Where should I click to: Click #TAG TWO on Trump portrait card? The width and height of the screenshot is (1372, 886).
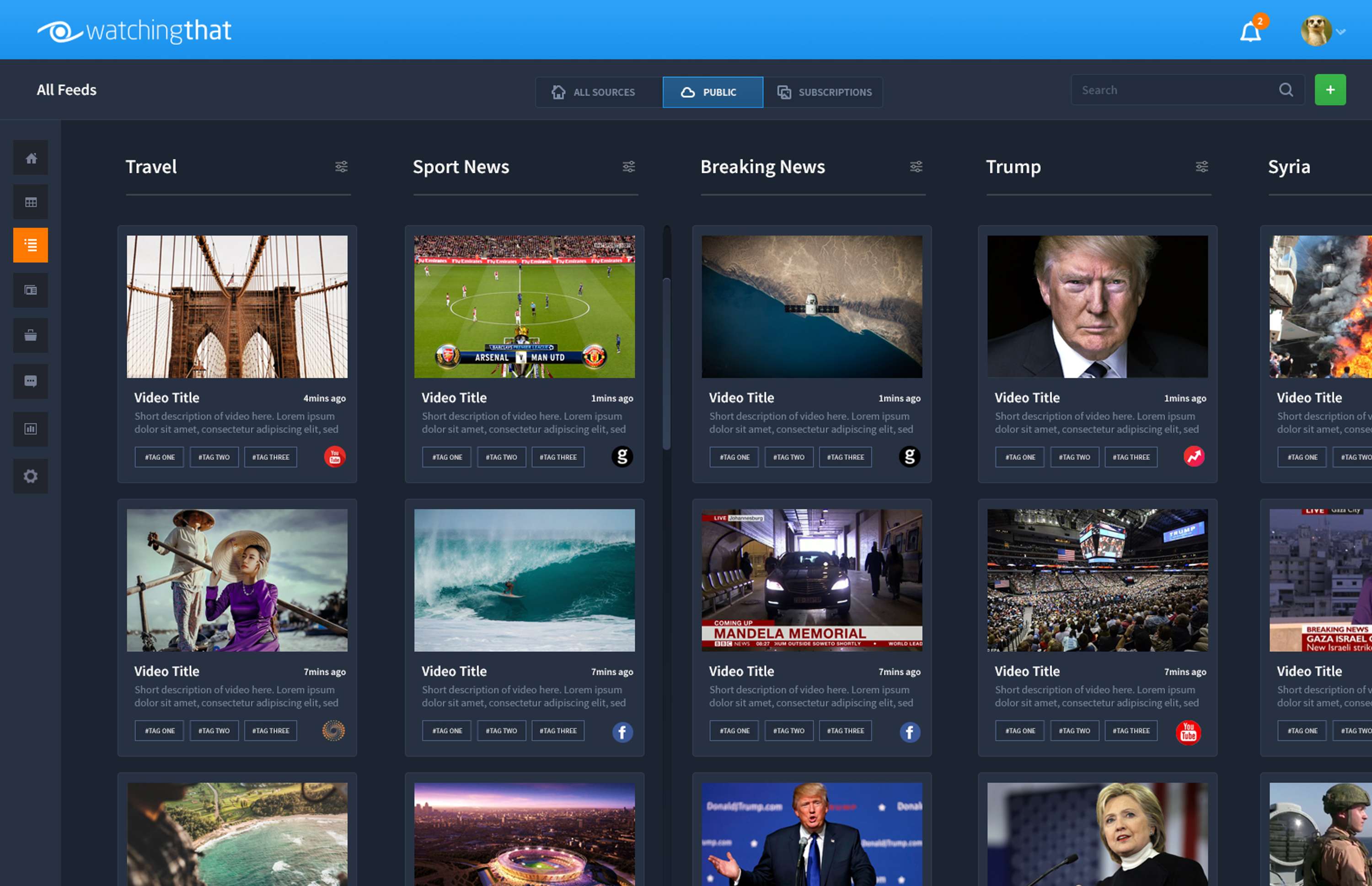[x=1074, y=457]
